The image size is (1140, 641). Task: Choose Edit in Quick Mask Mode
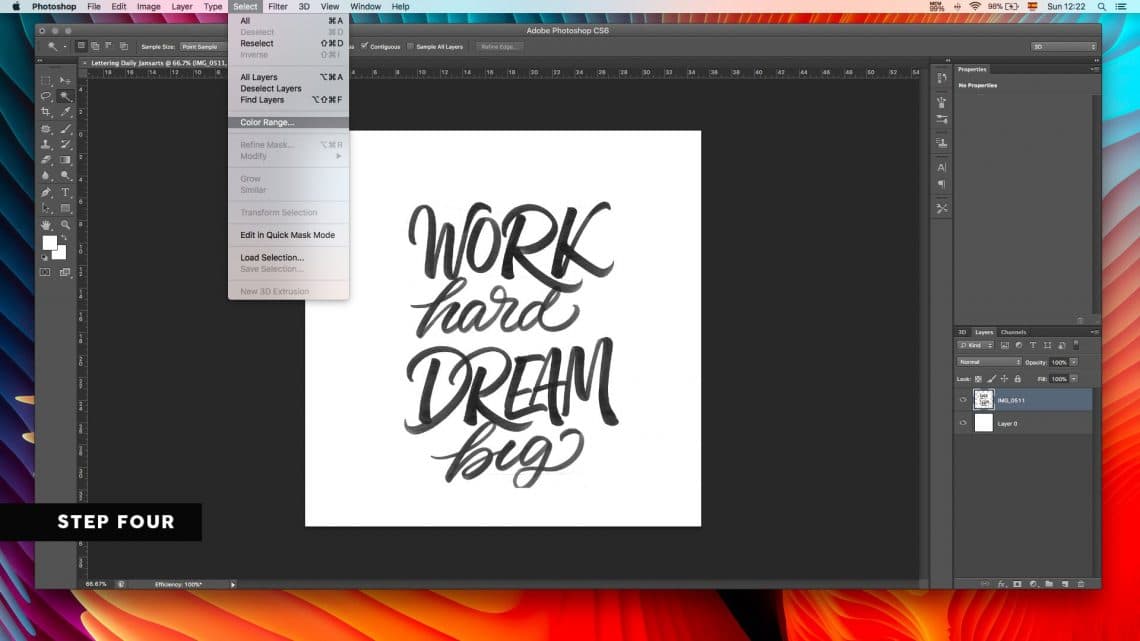coord(289,235)
